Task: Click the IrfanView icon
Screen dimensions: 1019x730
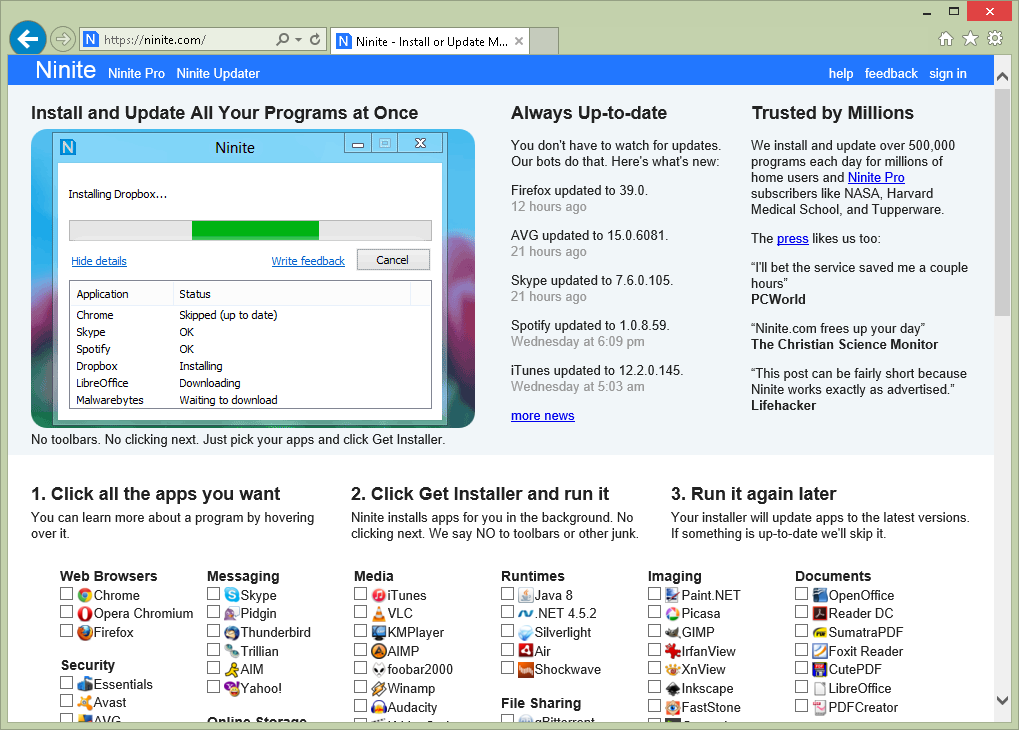Action: 673,651
